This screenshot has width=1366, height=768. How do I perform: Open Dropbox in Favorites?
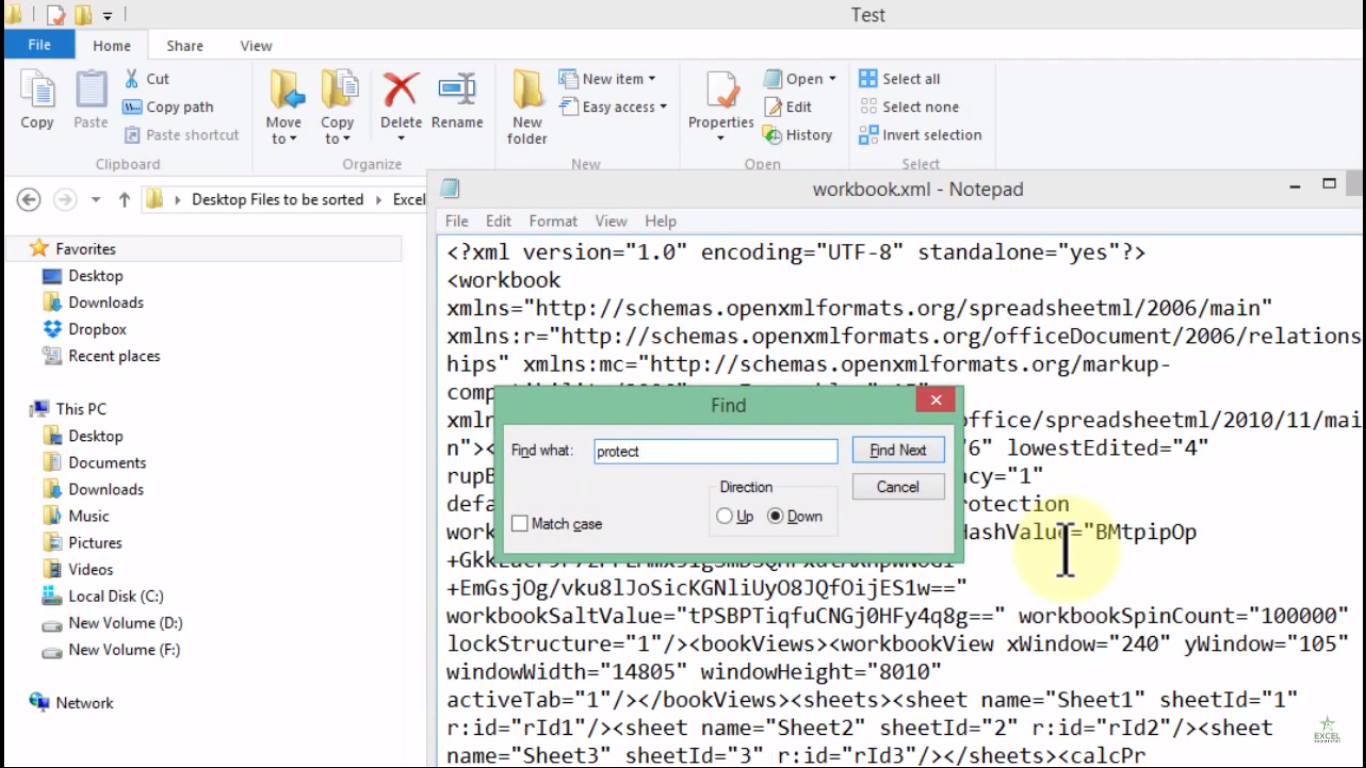point(85,329)
